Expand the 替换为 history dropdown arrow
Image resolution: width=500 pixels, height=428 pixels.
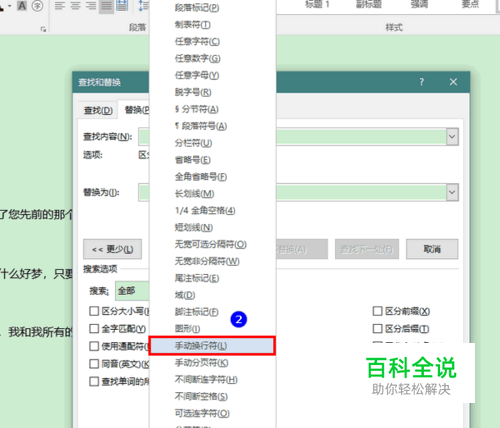(x=452, y=192)
